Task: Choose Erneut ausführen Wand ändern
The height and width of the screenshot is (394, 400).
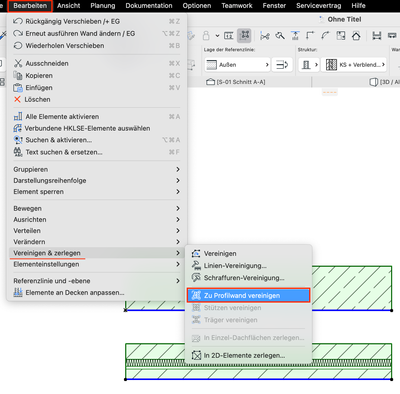Action: click(97, 33)
